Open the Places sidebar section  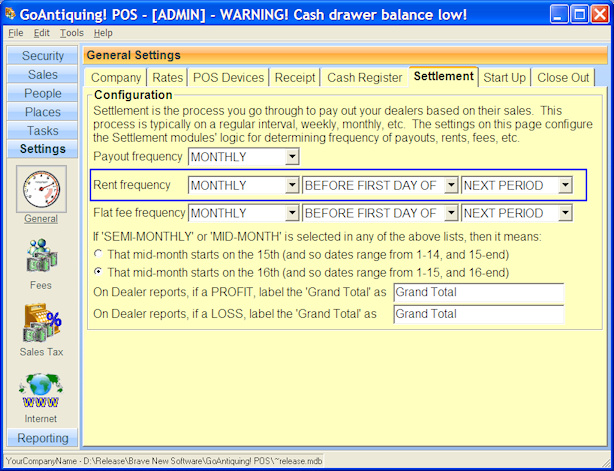click(x=42, y=112)
